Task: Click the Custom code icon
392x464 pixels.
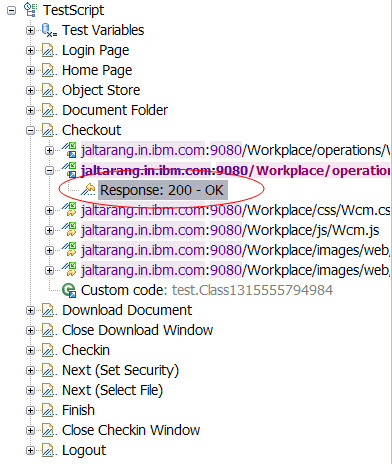Action: [69, 290]
